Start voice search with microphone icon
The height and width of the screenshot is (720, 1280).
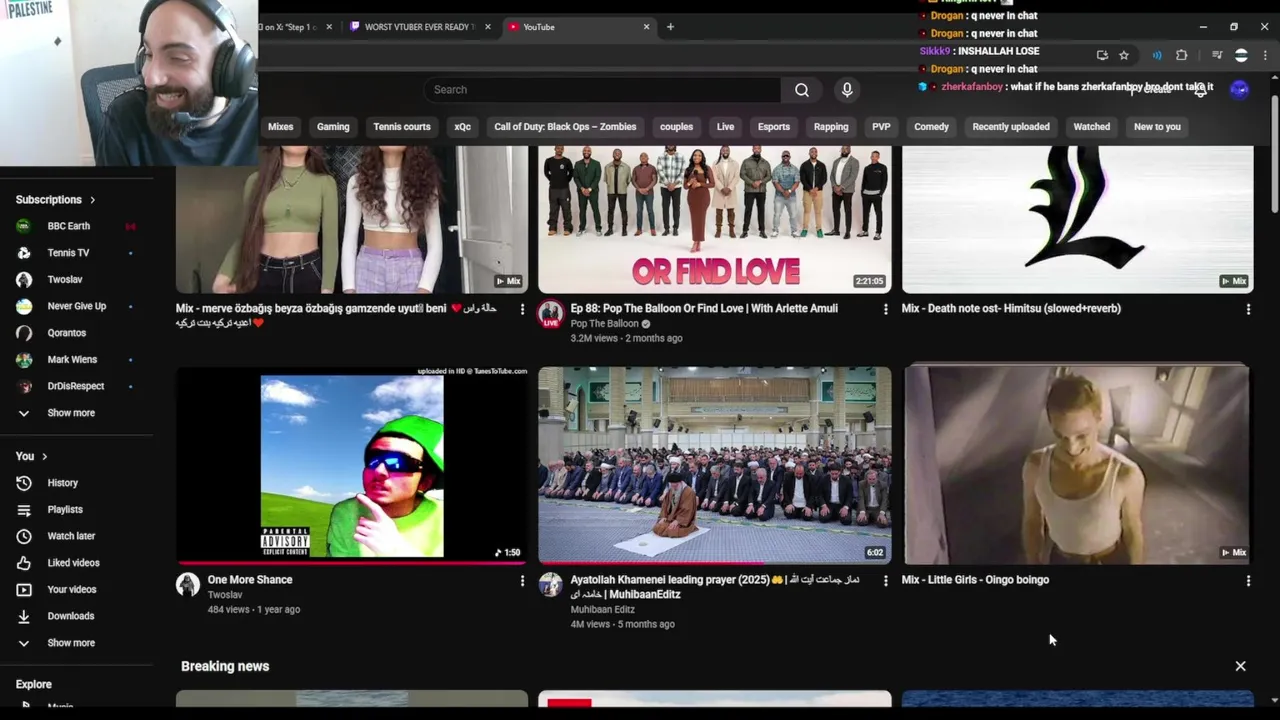(x=847, y=90)
